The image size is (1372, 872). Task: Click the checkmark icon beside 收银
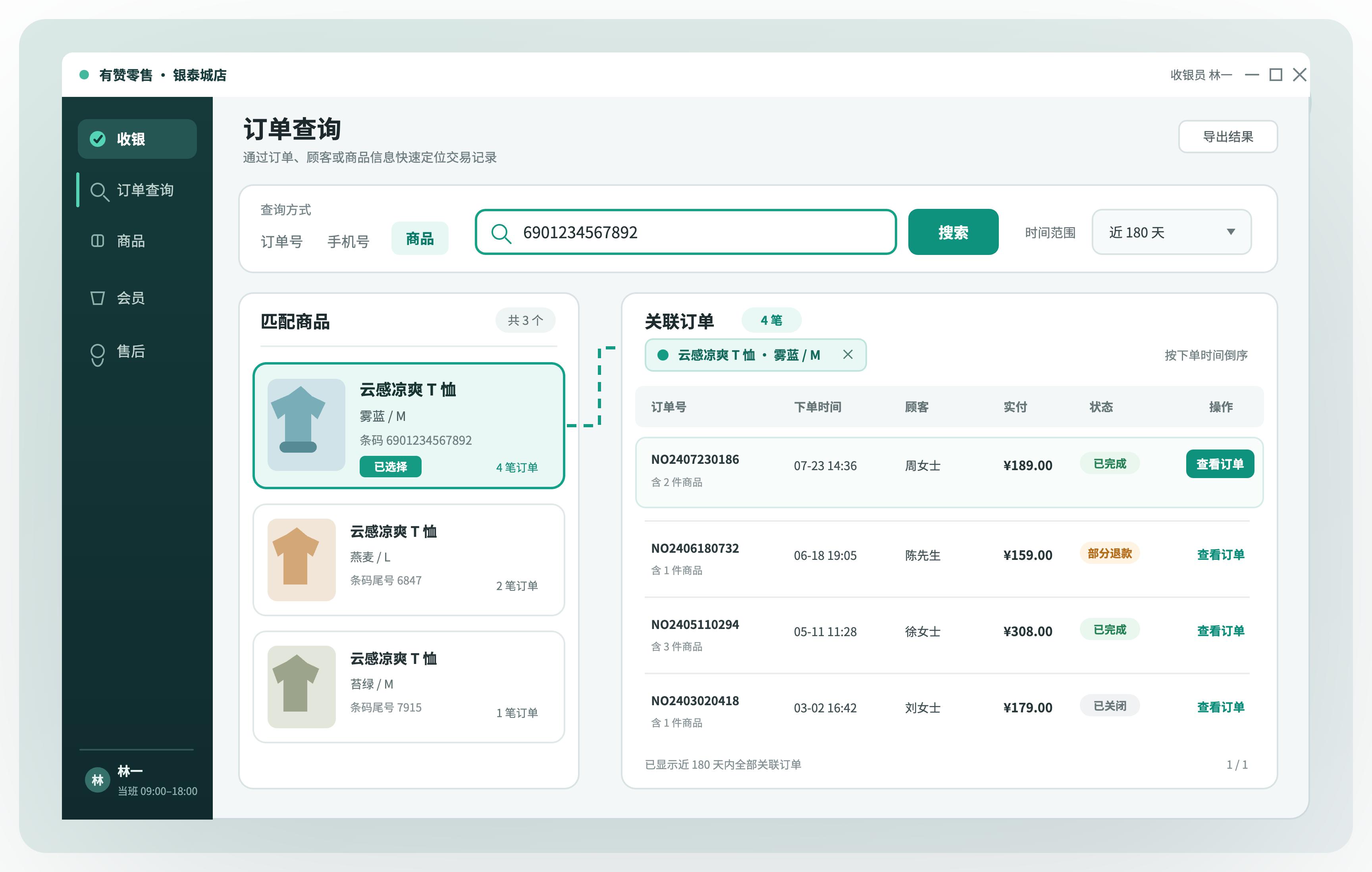pyautogui.click(x=98, y=139)
